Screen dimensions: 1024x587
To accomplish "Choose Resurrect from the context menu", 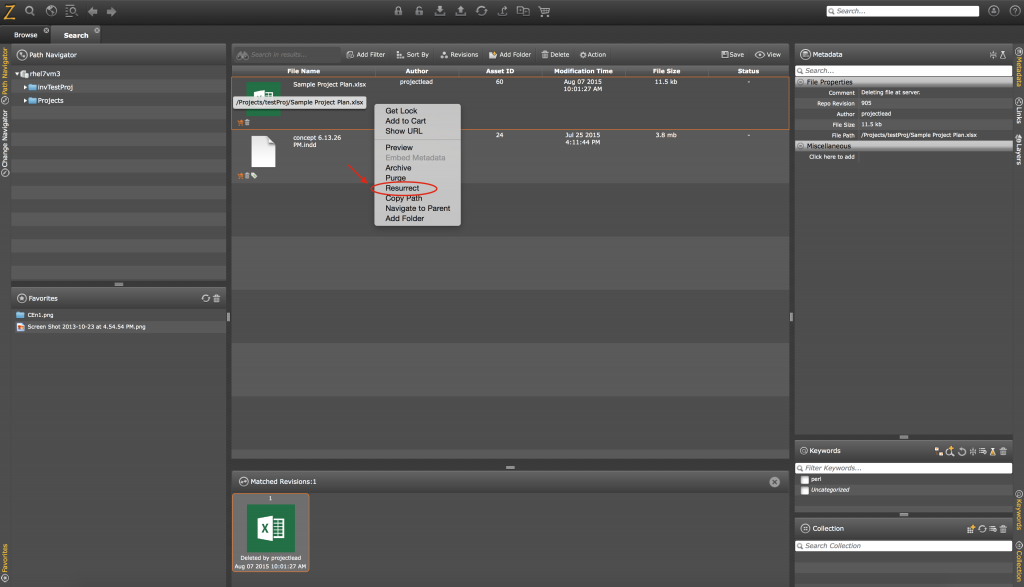I will tap(402, 188).
